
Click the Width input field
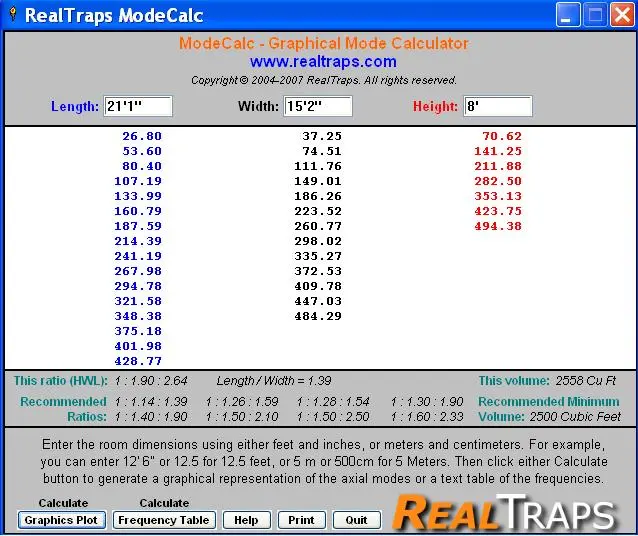(318, 106)
